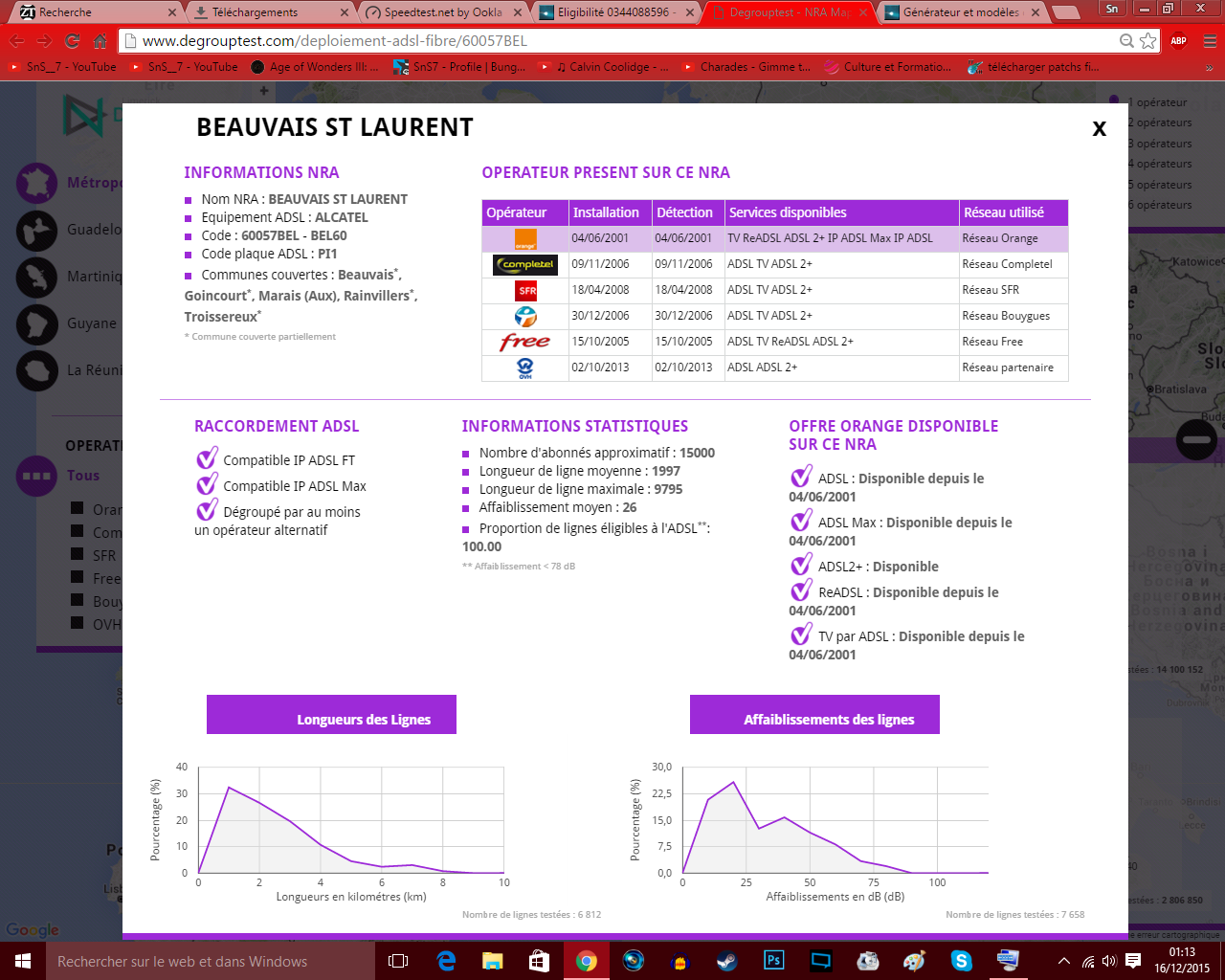The image size is (1225, 980).
Task: Switch to the Téléchargements tab
Action: [x=270, y=12]
